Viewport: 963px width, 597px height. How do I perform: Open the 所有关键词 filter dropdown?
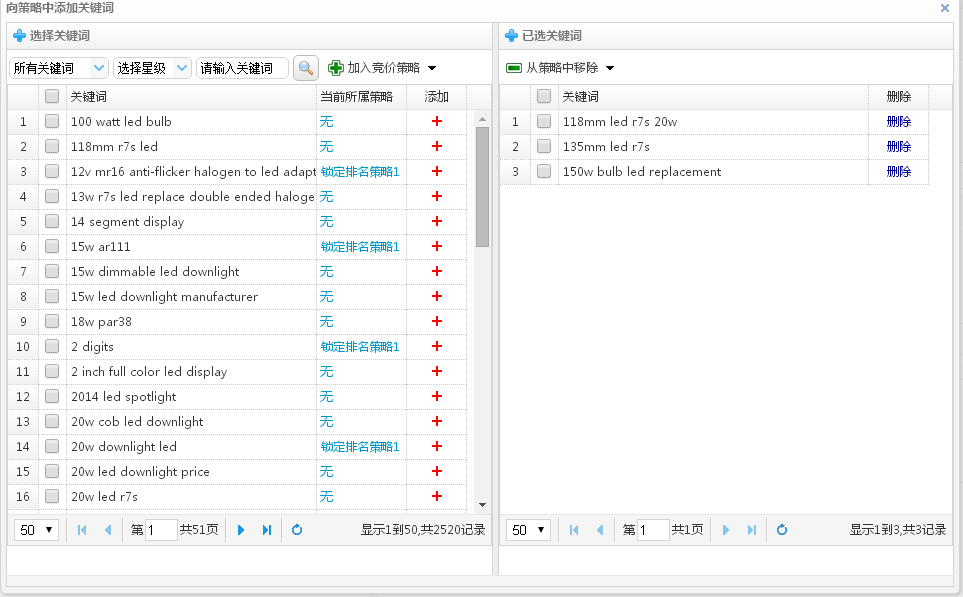(59, 68)
